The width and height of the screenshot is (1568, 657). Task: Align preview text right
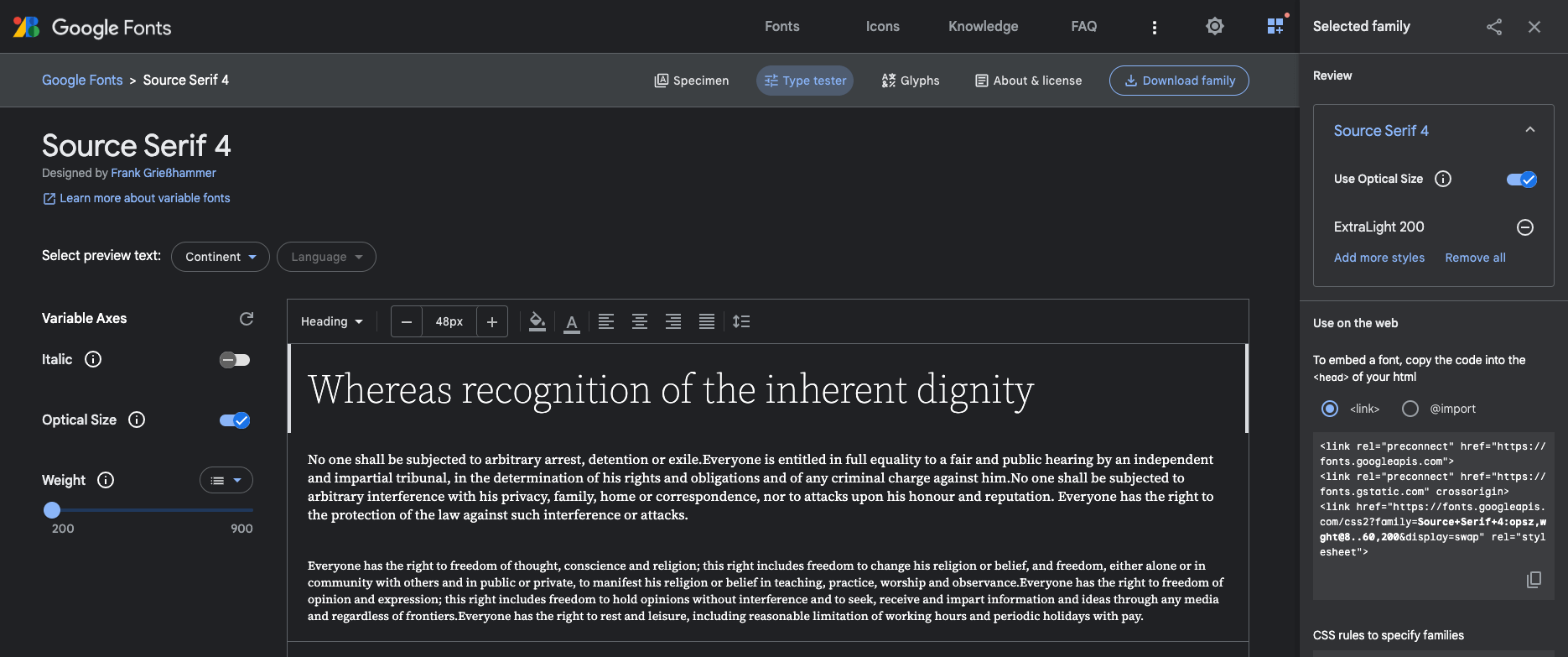click(x=673, y=321)
